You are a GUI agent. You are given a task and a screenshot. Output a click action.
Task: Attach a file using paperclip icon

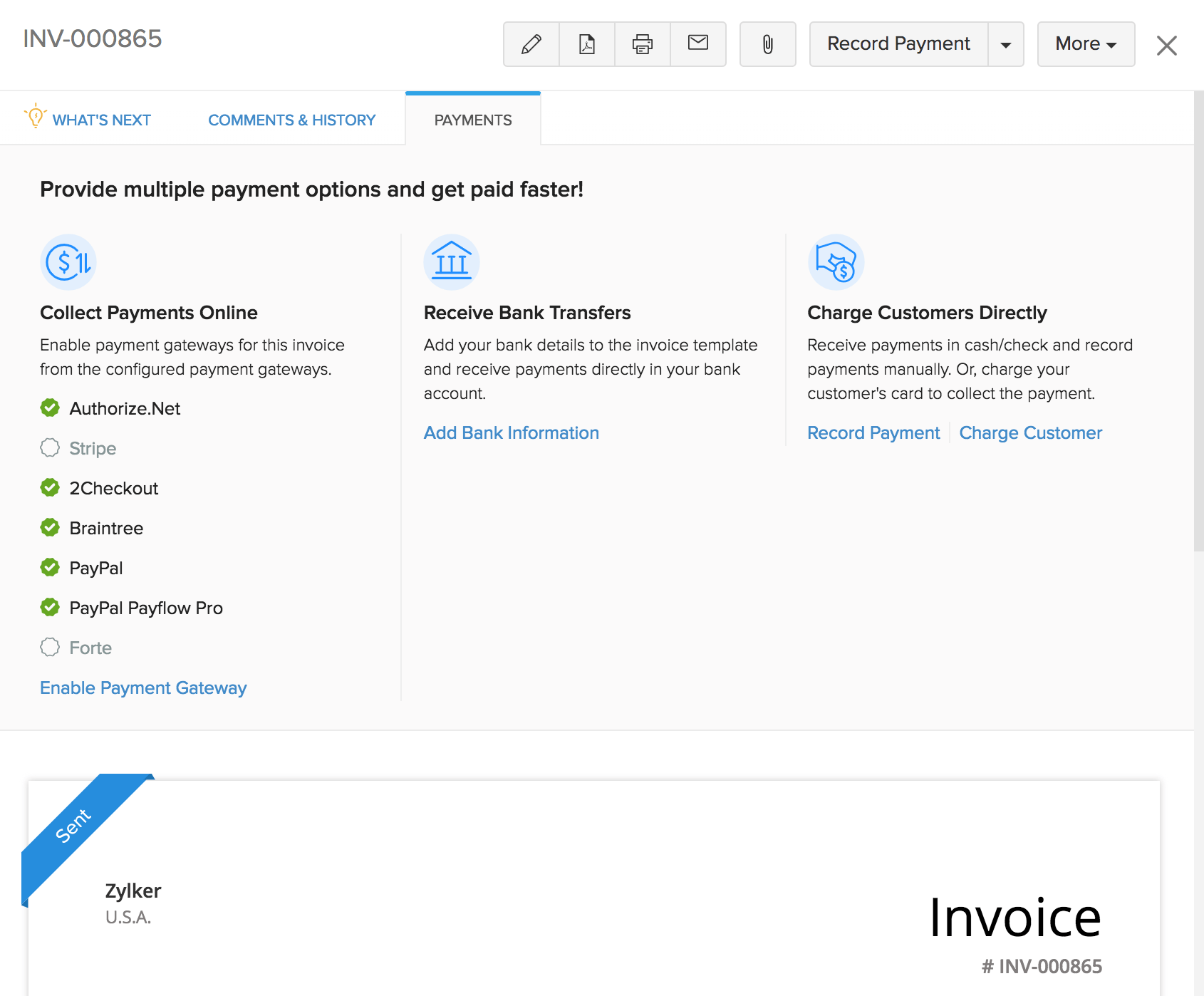(767, 44)
